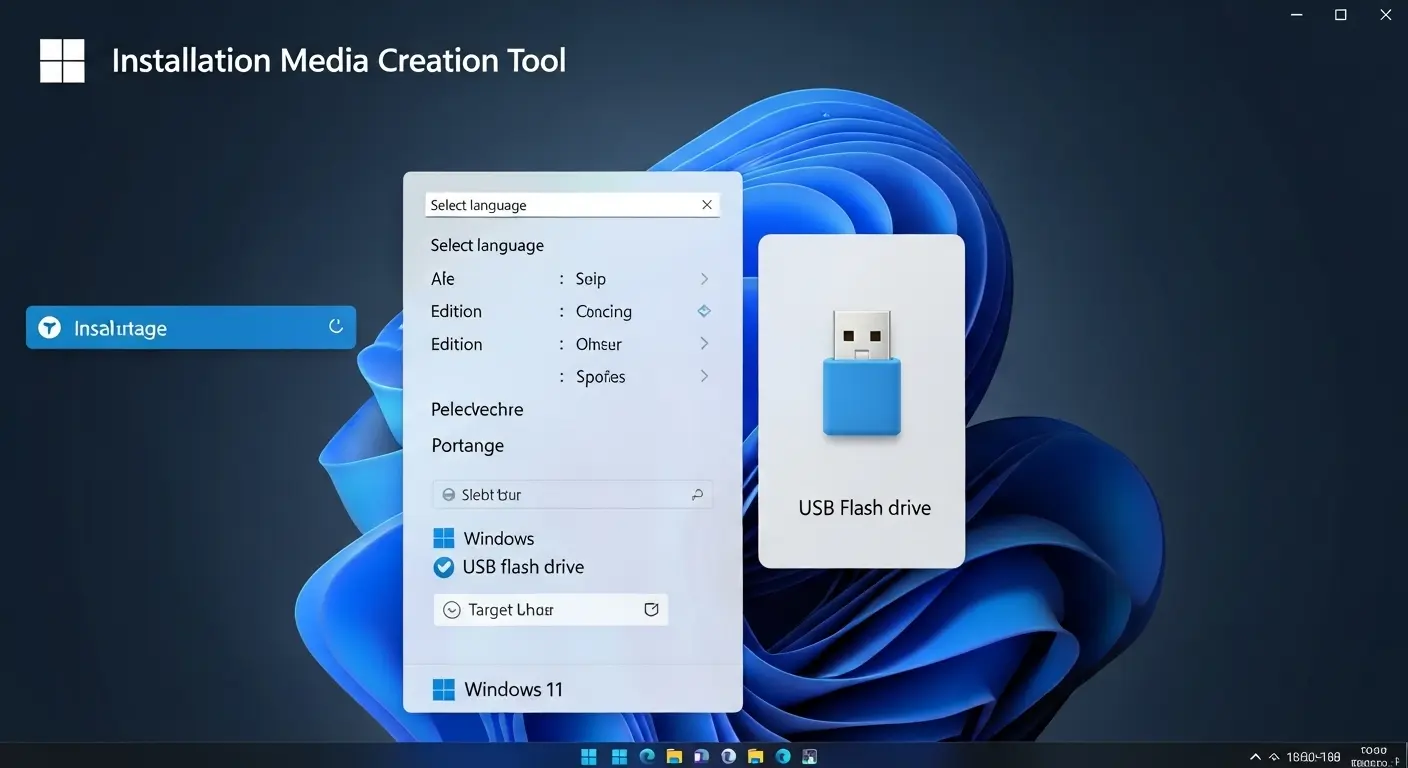Click the Windows 11 logo in dialog footer
1408x768 pixels.
tap(443, 689)
